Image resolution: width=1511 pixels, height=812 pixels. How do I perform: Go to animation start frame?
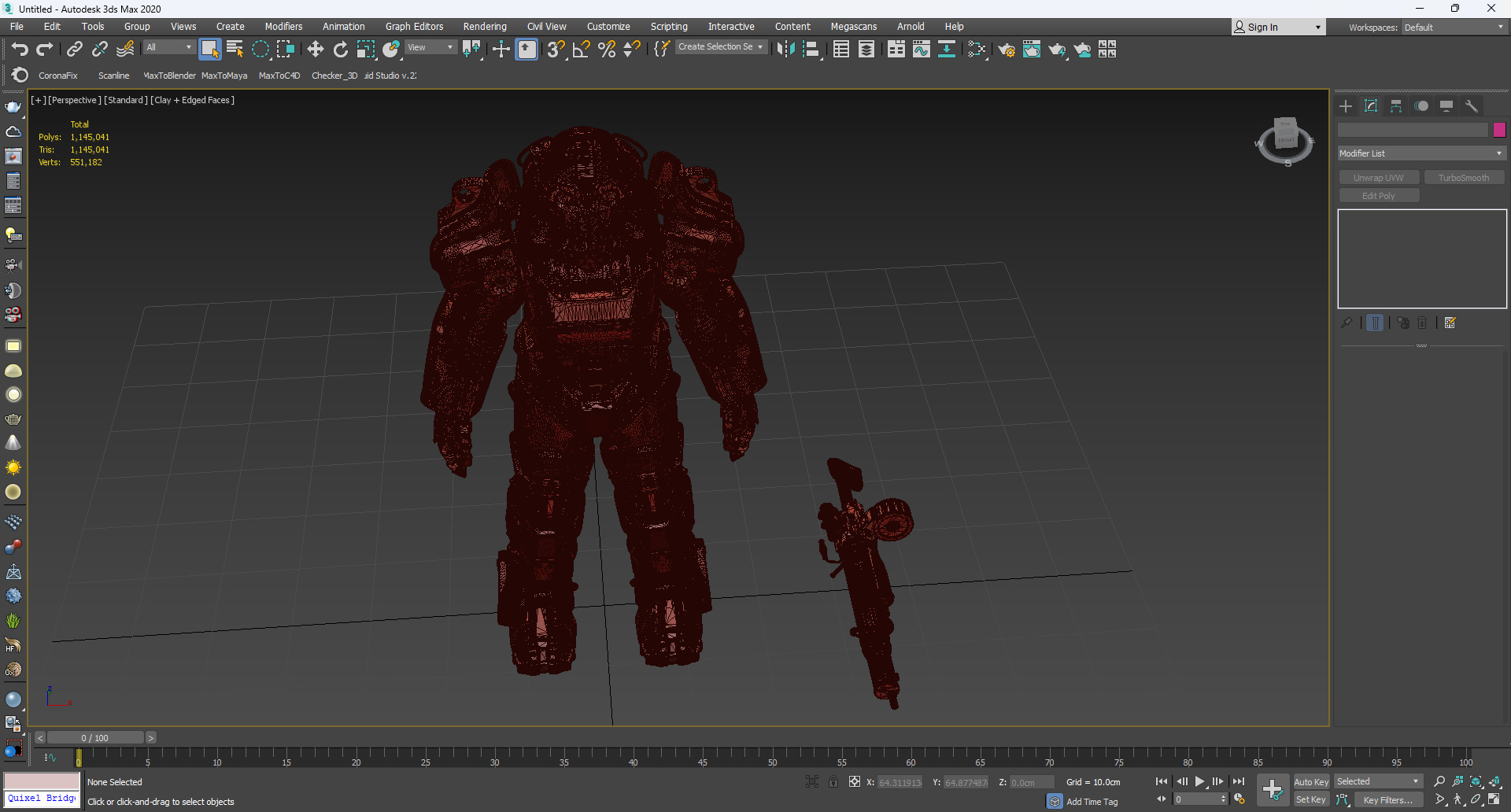[1162, 781]
